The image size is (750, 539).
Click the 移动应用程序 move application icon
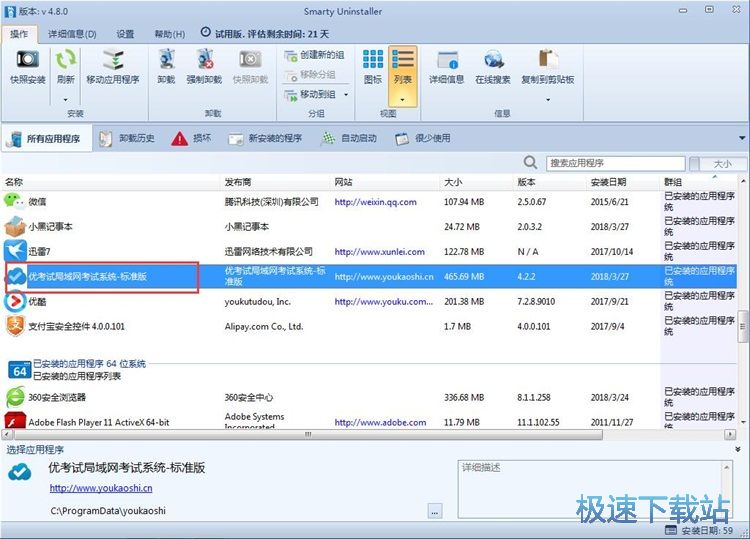112,65
